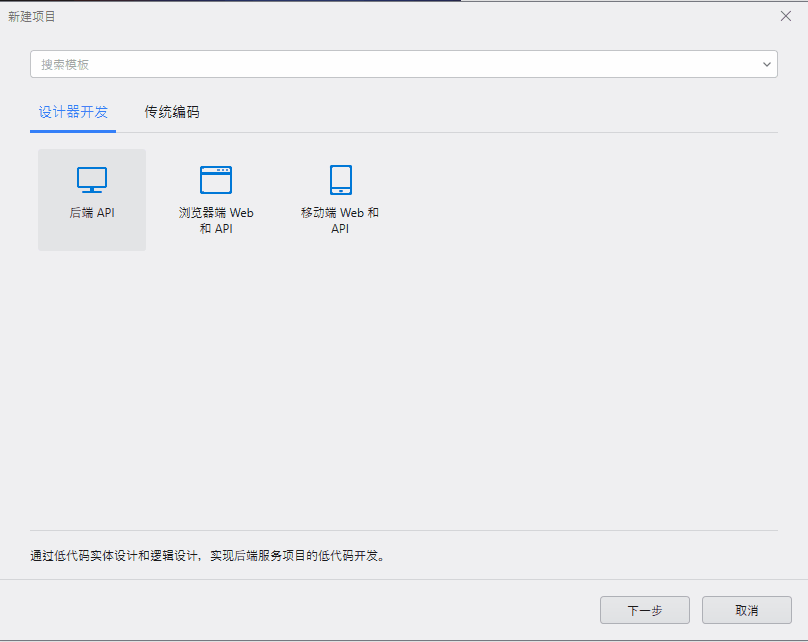
Task: Focus the 搜索模板 search field
Action: 403,64
